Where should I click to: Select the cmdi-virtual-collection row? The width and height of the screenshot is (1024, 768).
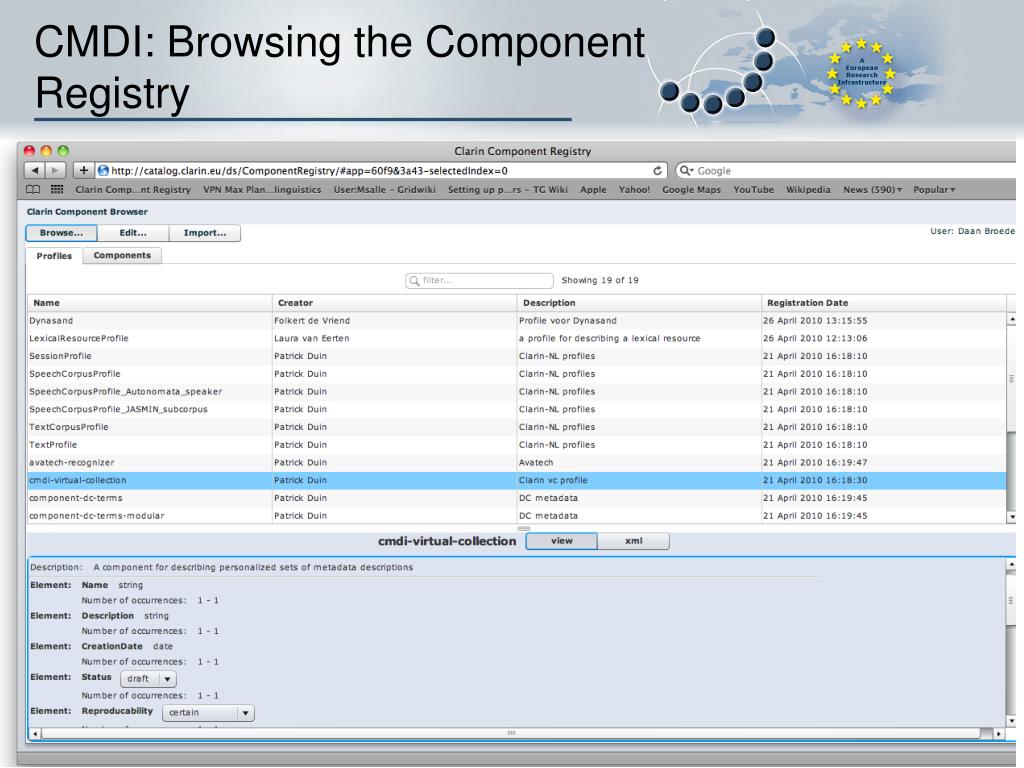coord(516,480)
